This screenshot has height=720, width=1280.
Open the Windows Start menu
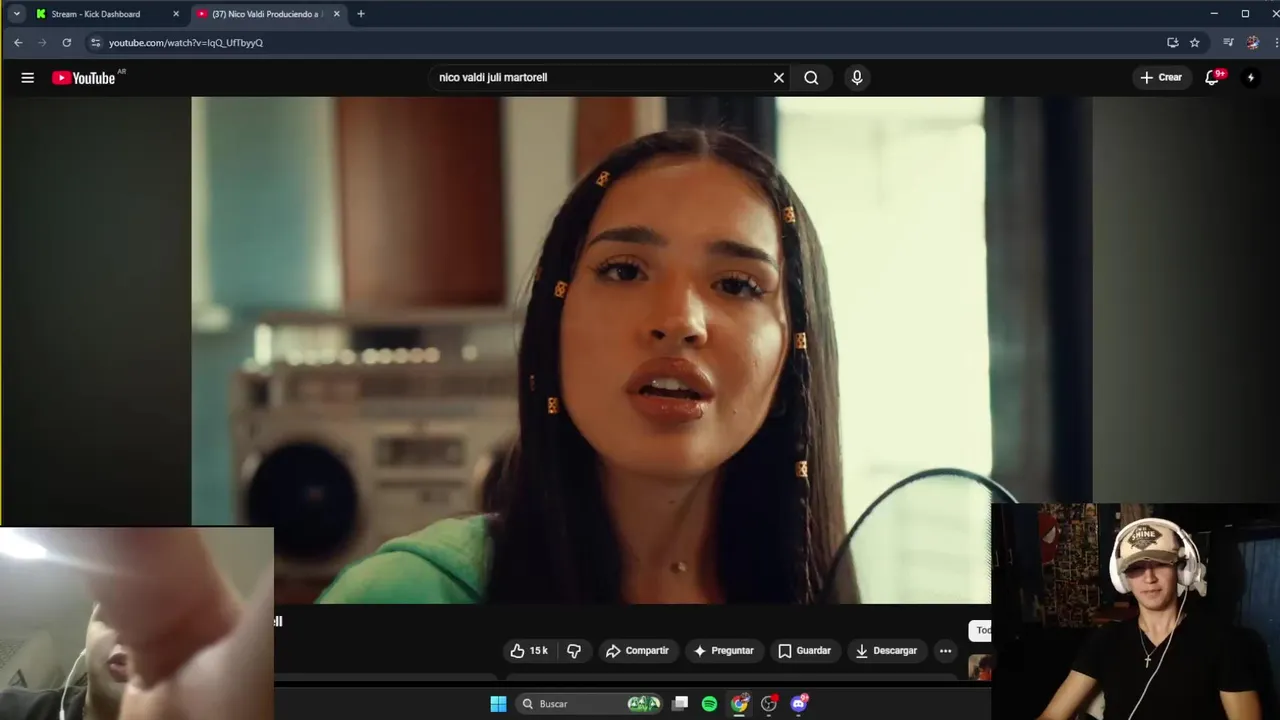498,704
